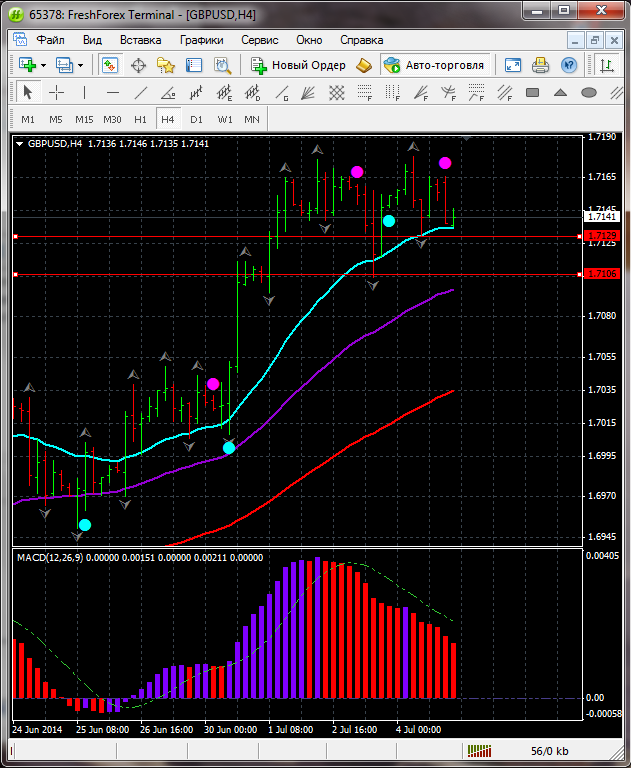632x768 pixels.
Task: Click the print chart icon
Action: tap(540, 65)
